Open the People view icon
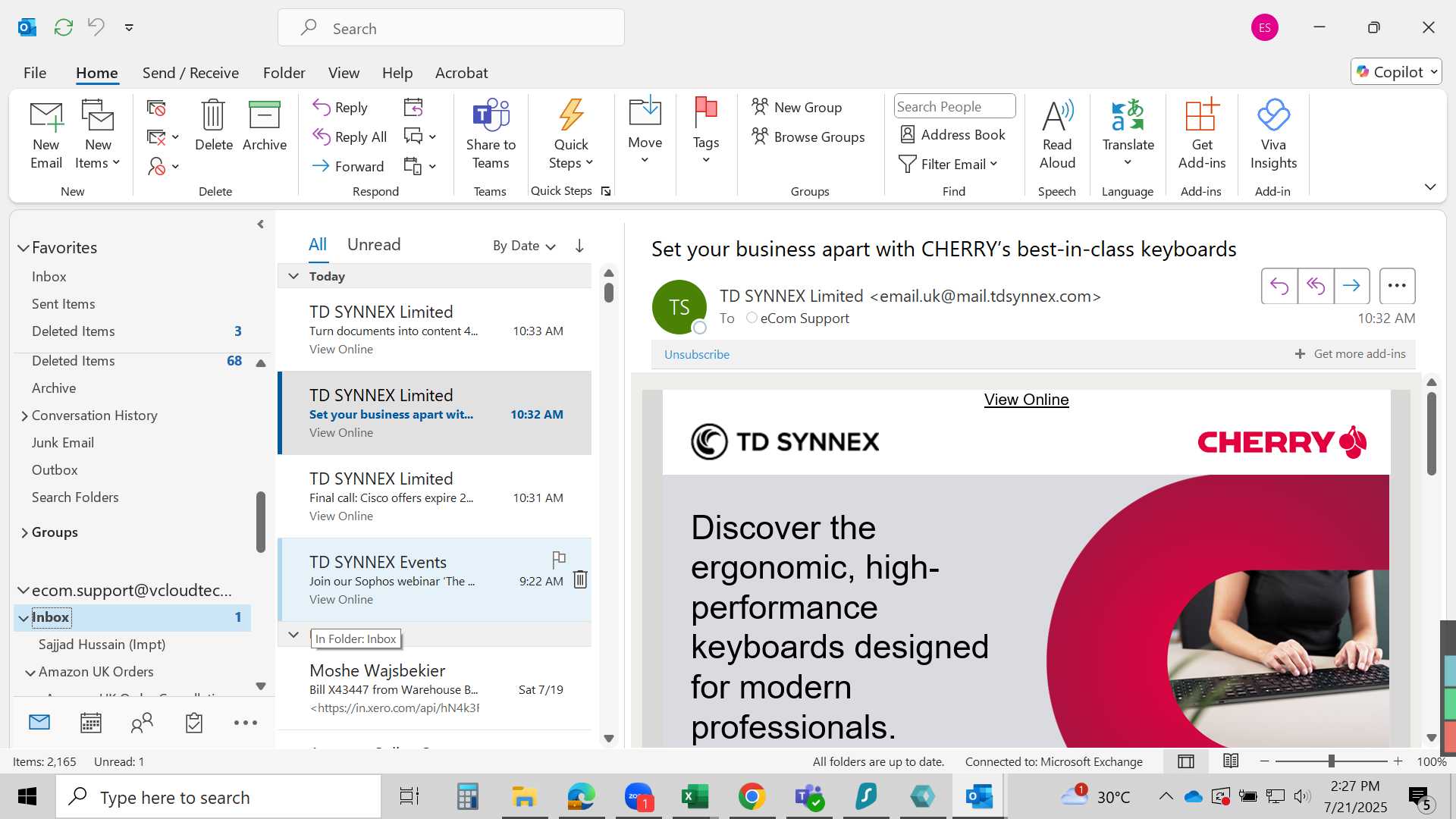 coord(142,723)
